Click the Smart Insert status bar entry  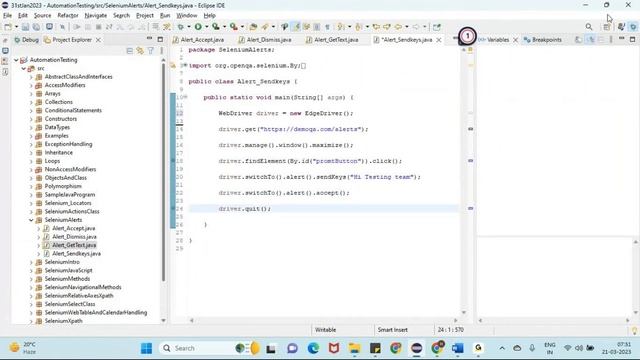point(392,330)
